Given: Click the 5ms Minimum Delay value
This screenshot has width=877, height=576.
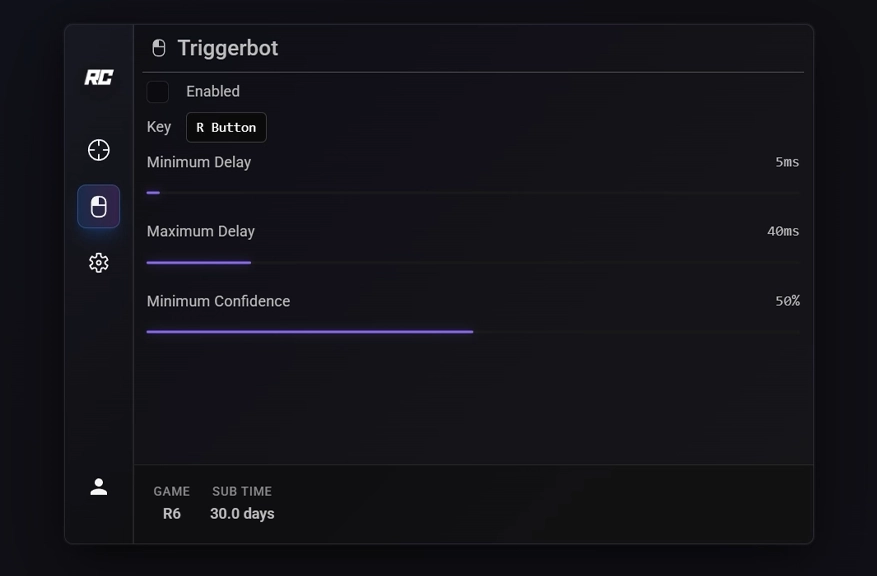Looking at the screenshot, I should click(x=787, y=162).
